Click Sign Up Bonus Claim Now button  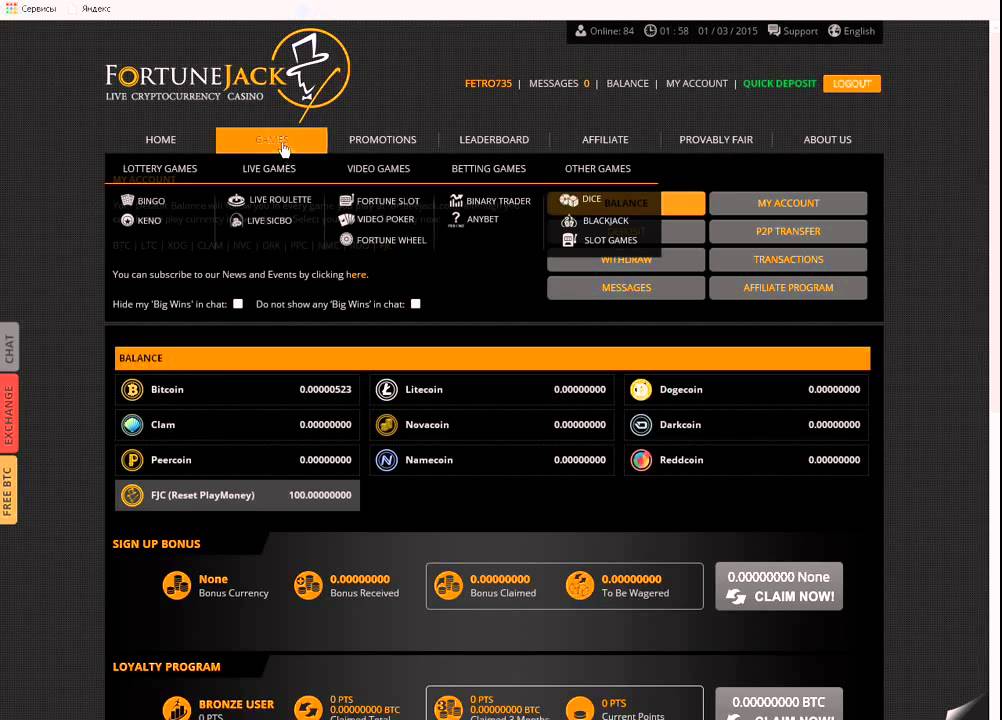pyautogui.click(x=779, y=586)
